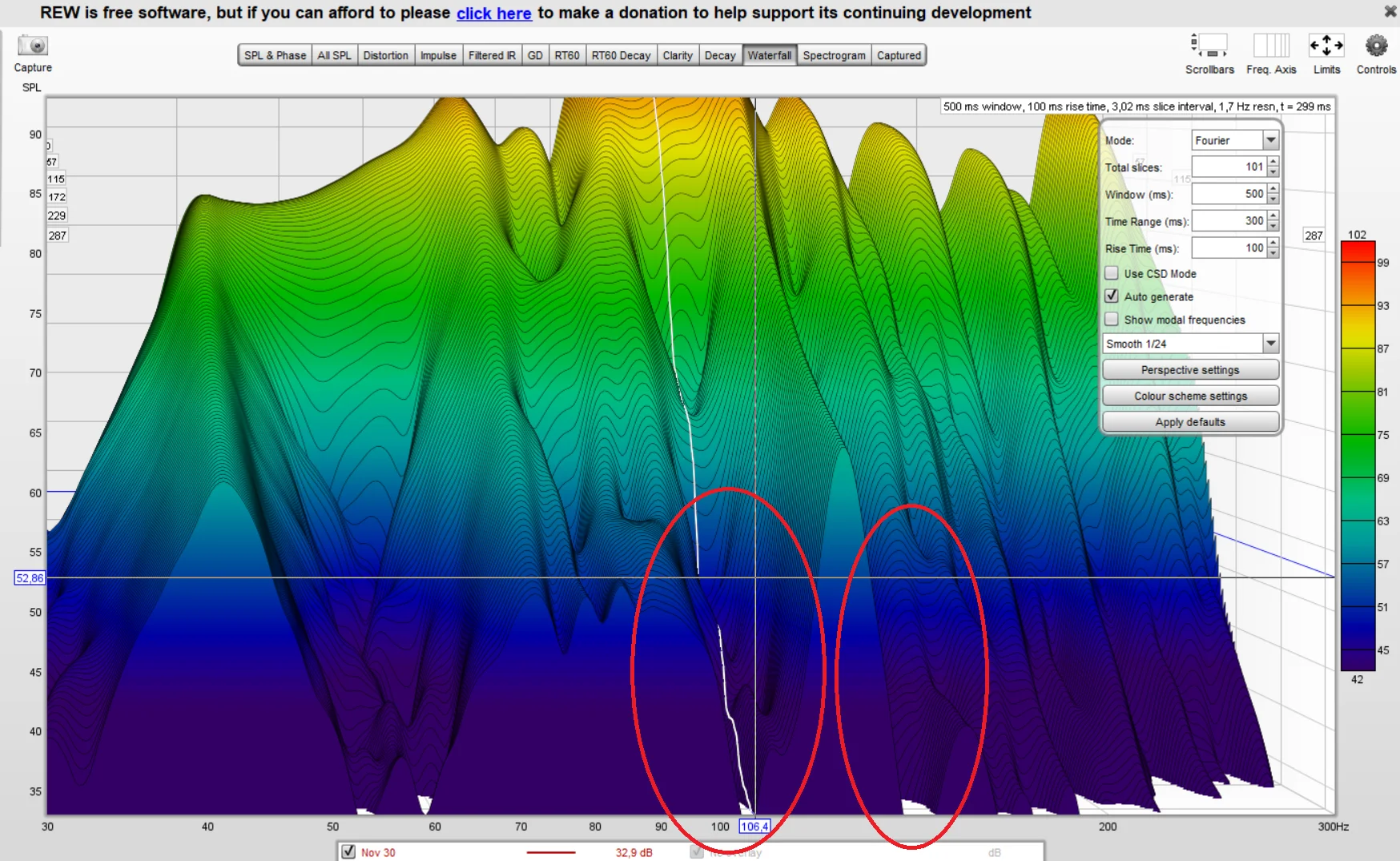Screen dimensions: 1400x861
Task: Toggle the Nov 30 trace checkbox
Action: [x=348, y=852]
